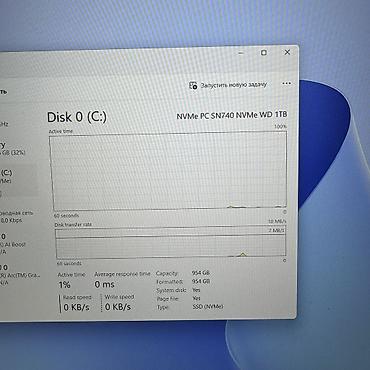Screen dimensions: 370x370
Task: Click the Write speed "0 KB/s" value
Action: tap(118, 307)
